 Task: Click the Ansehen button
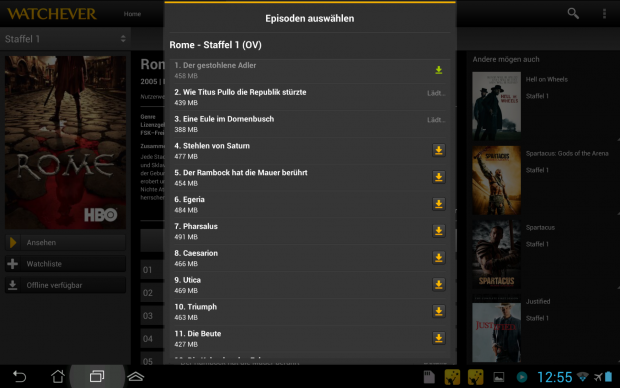(65, 242)
